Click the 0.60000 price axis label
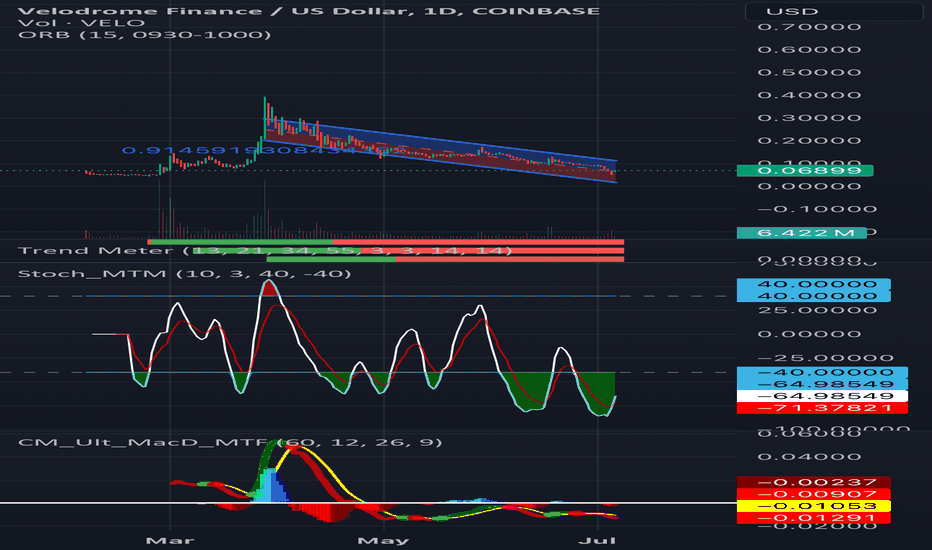This screenshot has height=550, width=932. pyautogui.click(x=810, y=49)
